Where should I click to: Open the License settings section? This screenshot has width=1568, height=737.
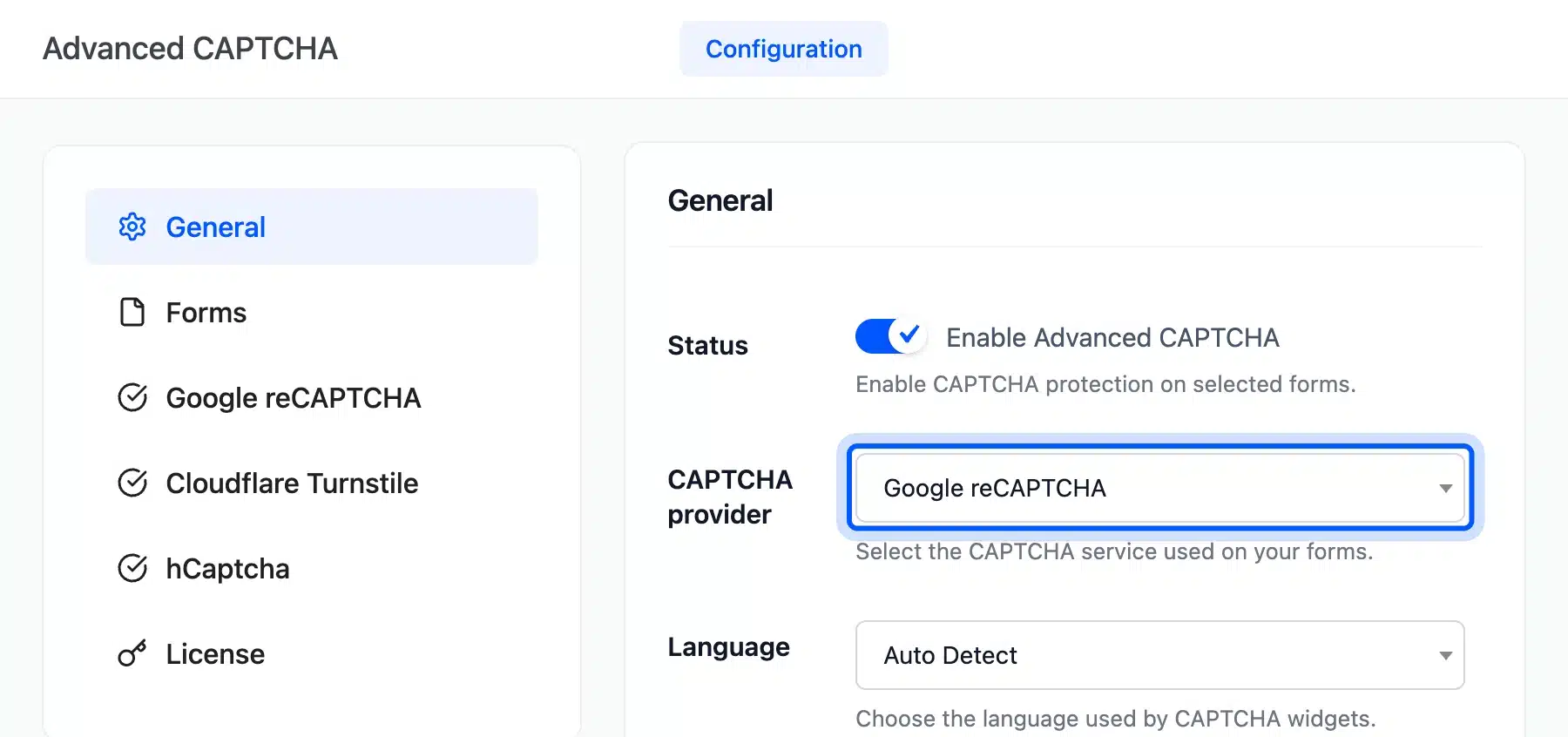coord(312,653)
